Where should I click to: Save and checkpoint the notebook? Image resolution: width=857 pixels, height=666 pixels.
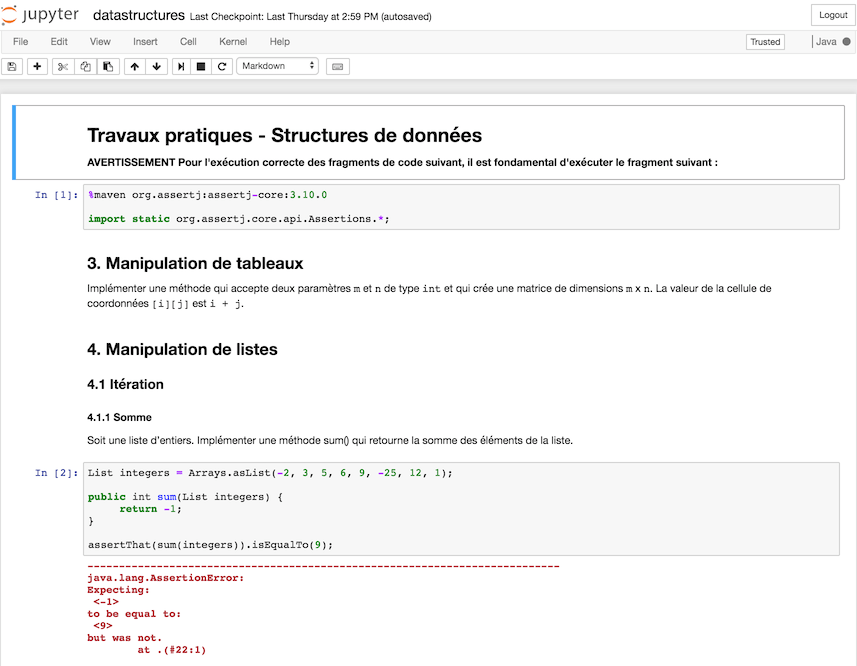click(11, 66)
